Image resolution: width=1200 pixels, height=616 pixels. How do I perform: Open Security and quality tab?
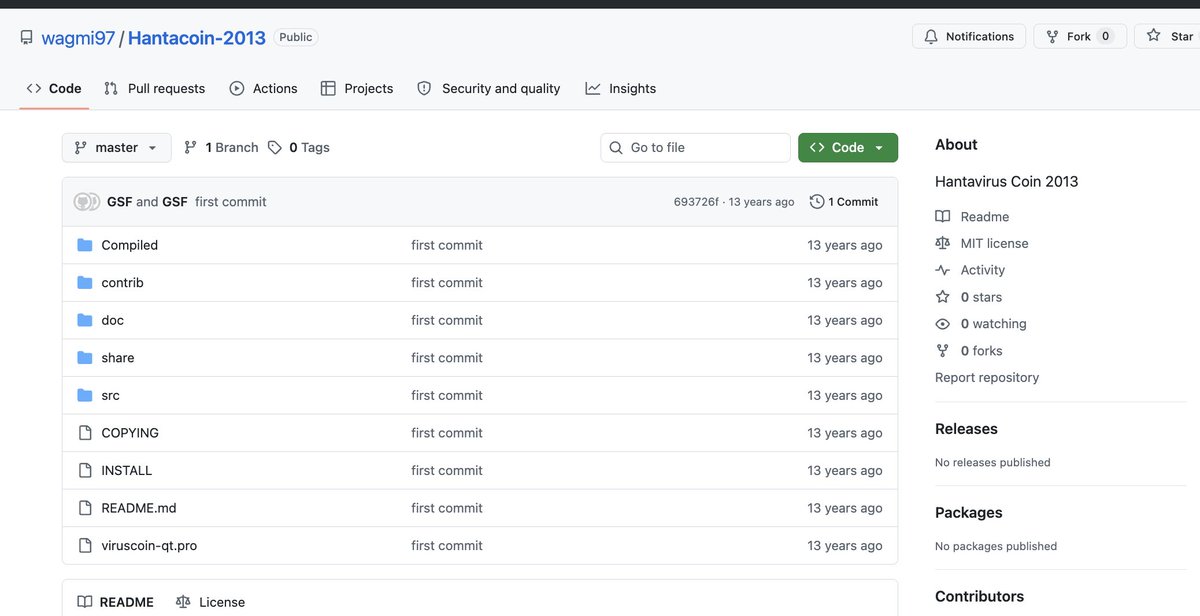click(x=488, y=88)
